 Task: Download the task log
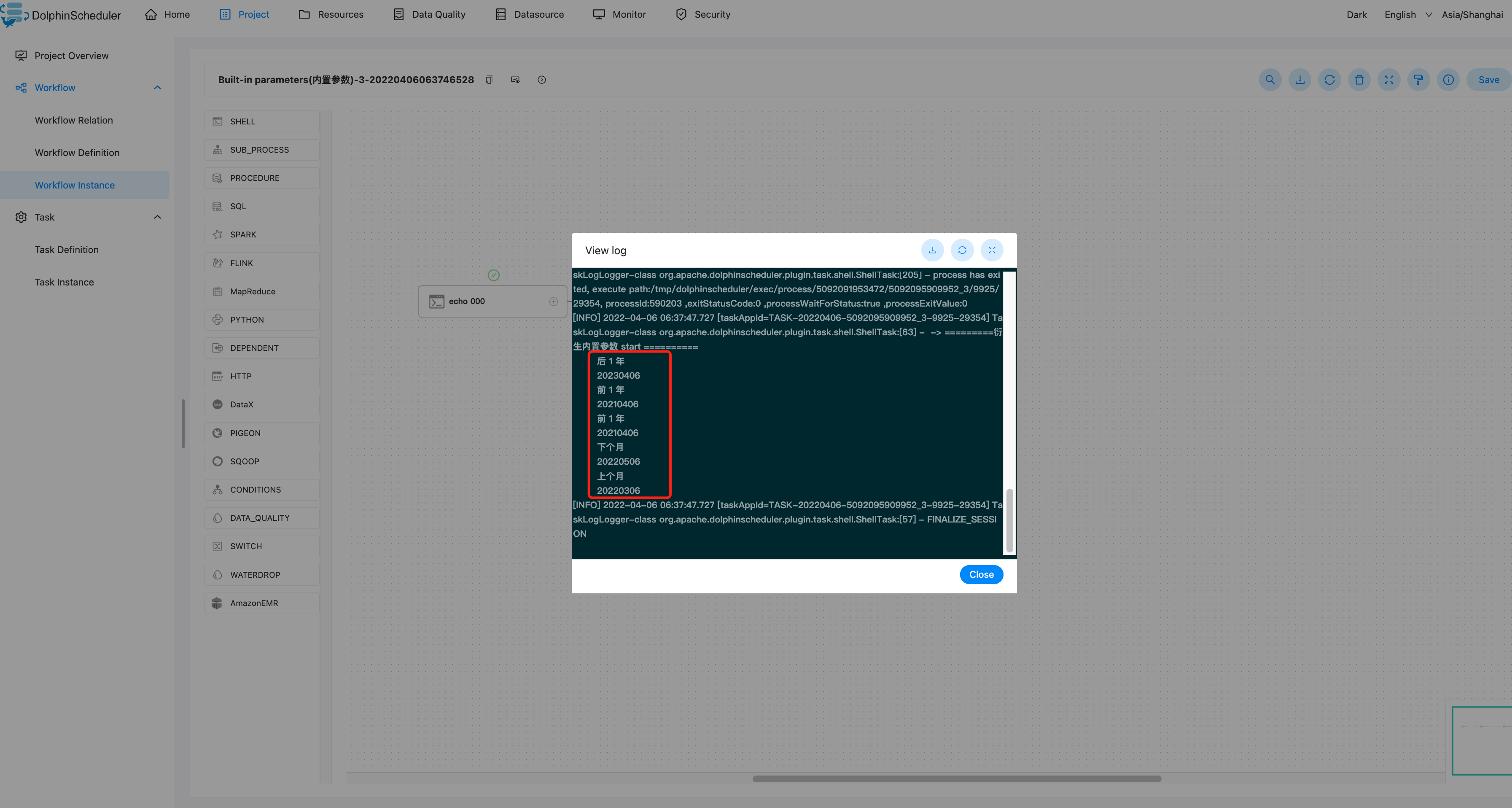(933, 250)
